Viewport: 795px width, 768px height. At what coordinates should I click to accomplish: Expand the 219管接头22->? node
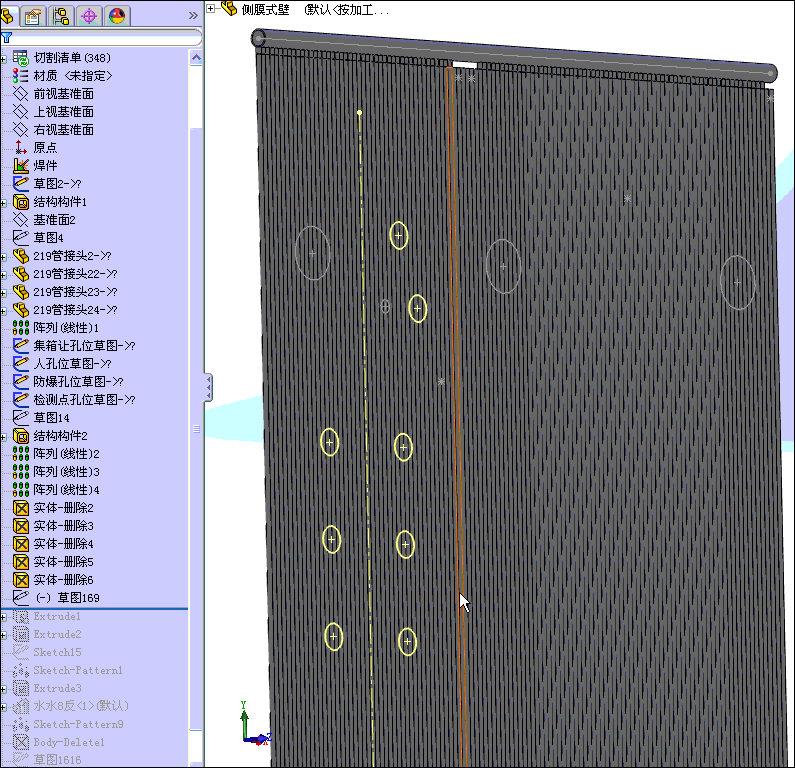coord(3,275)
